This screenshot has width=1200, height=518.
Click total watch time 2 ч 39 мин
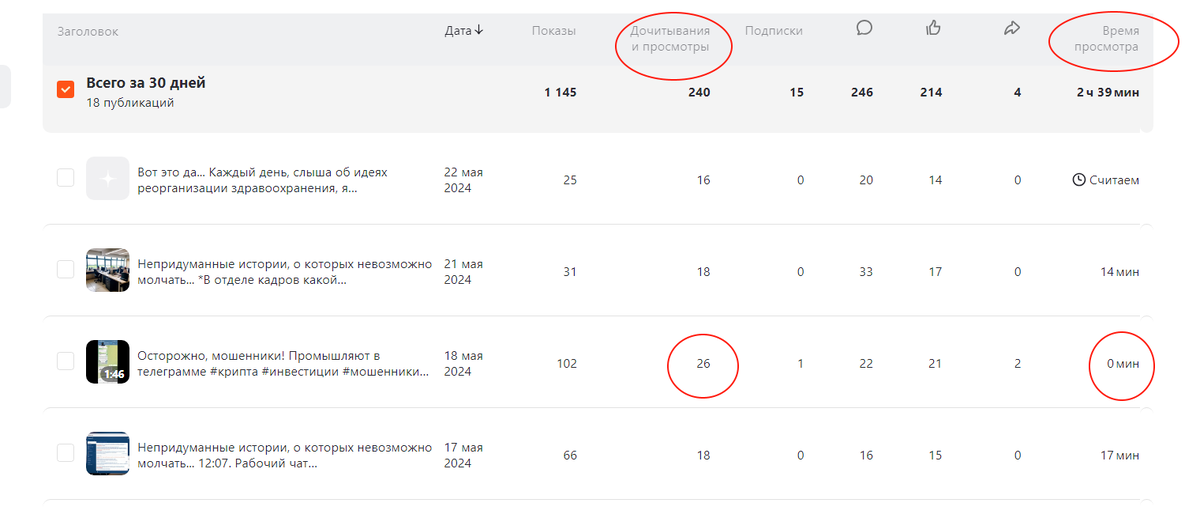pos(1108,92)
